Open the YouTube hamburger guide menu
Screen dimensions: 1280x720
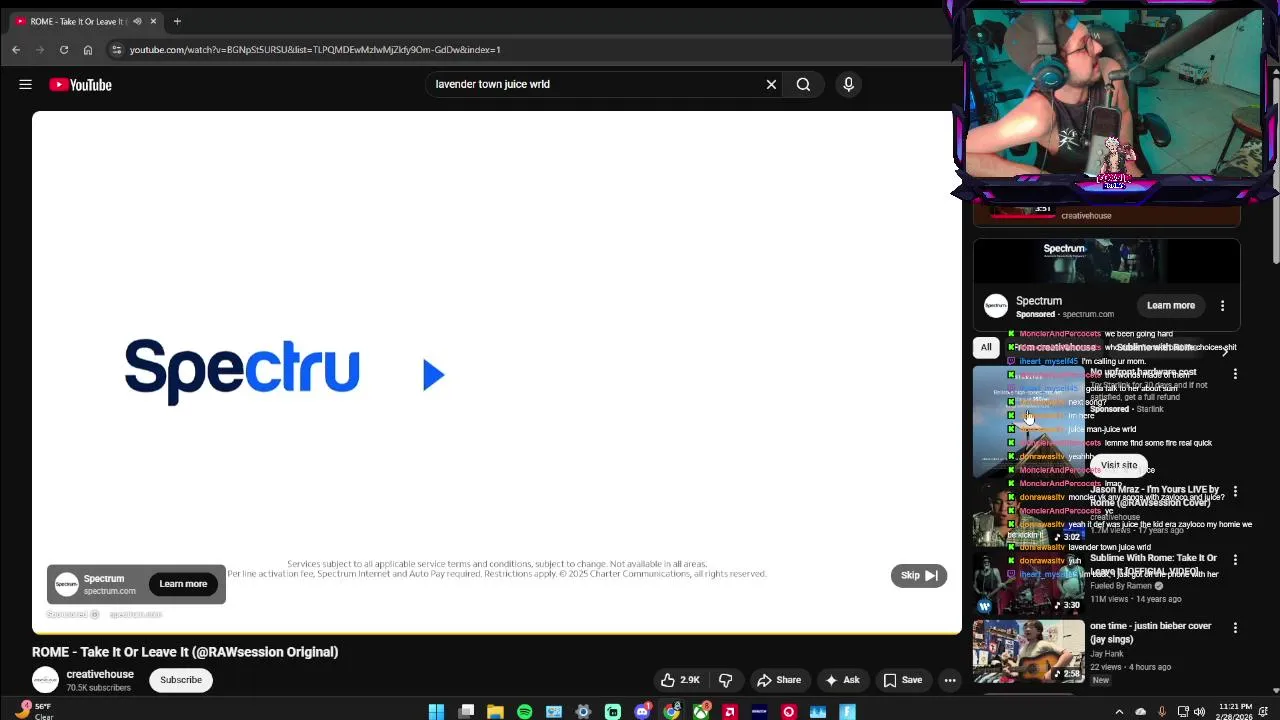coord(25,85)
